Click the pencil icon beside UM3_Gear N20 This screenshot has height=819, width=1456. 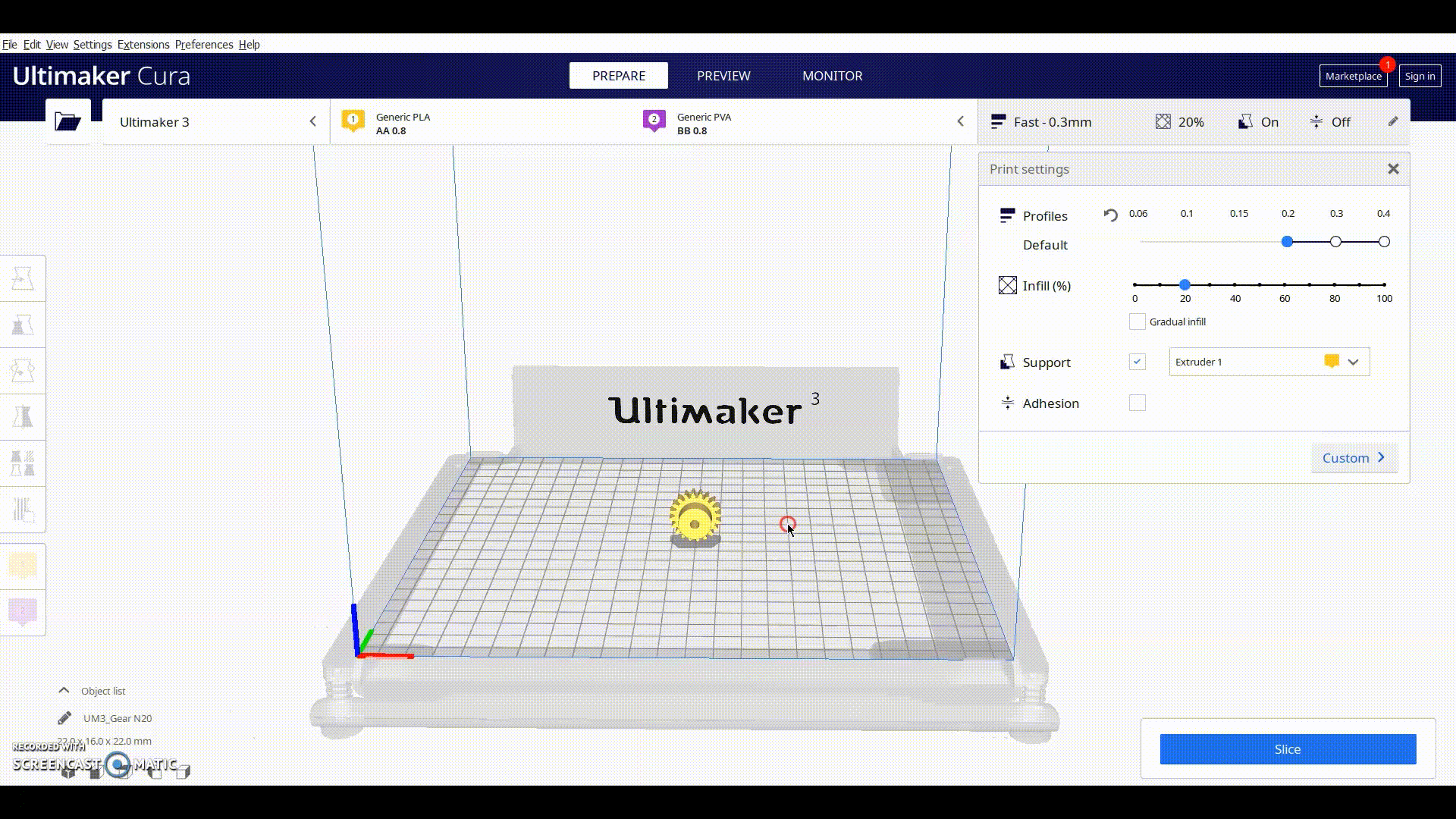64,717
